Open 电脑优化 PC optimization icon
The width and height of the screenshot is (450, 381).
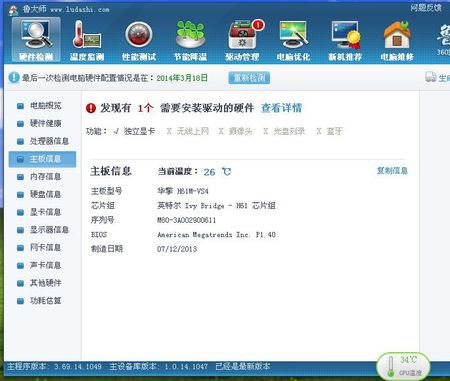tap(293, 40)
